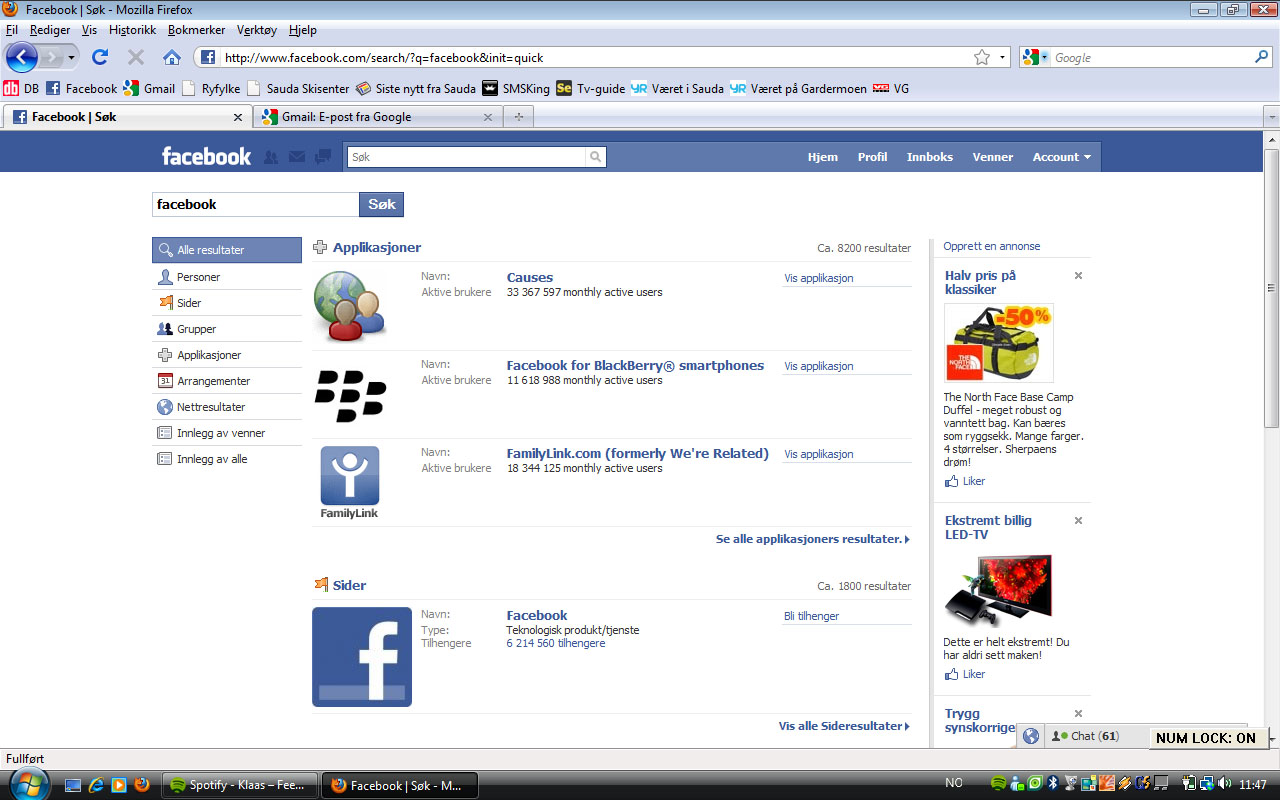Close the Halv pris på klassiker ad

[1078, 276]
